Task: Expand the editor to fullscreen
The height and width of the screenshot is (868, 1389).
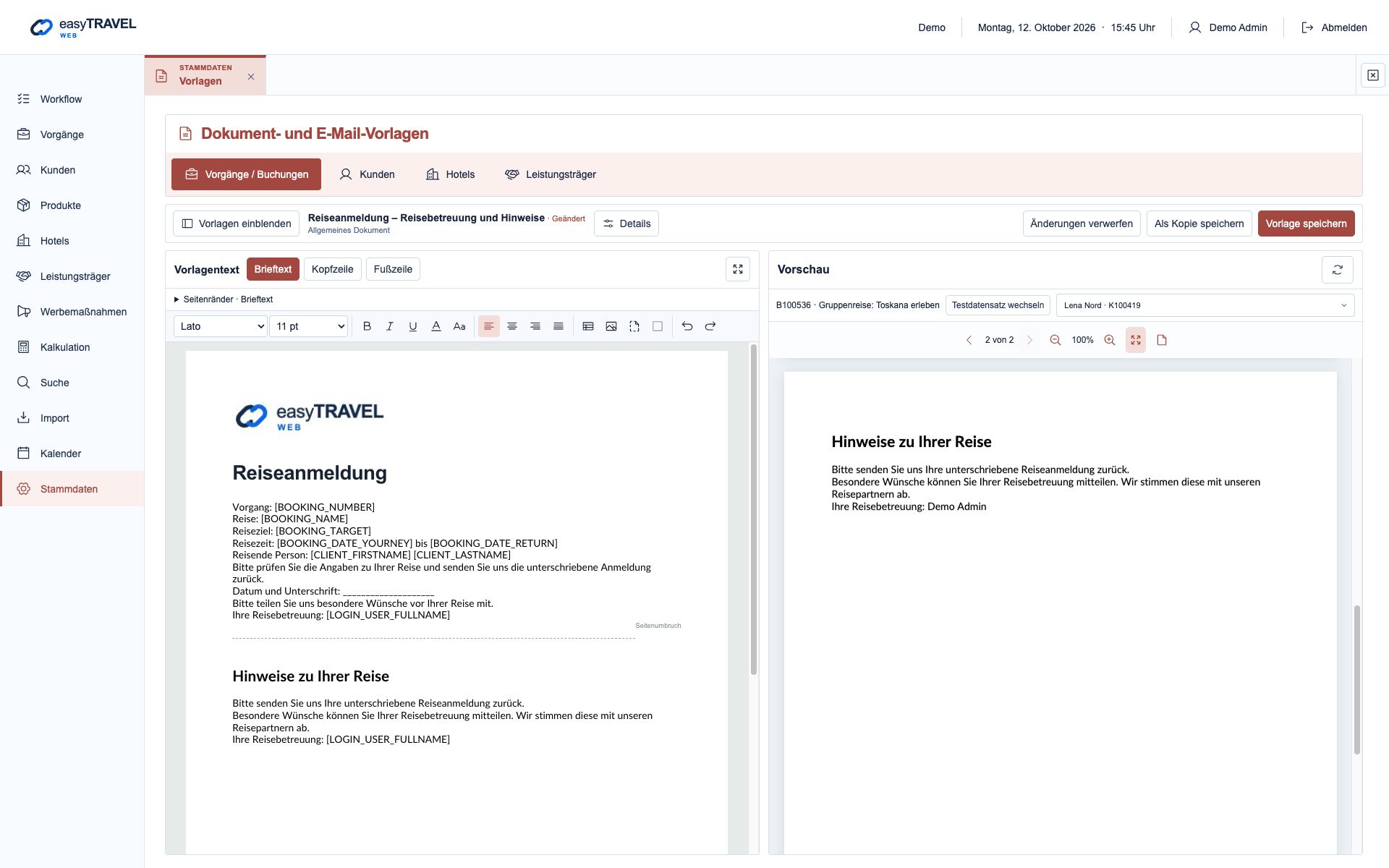Action: [738, 269]
